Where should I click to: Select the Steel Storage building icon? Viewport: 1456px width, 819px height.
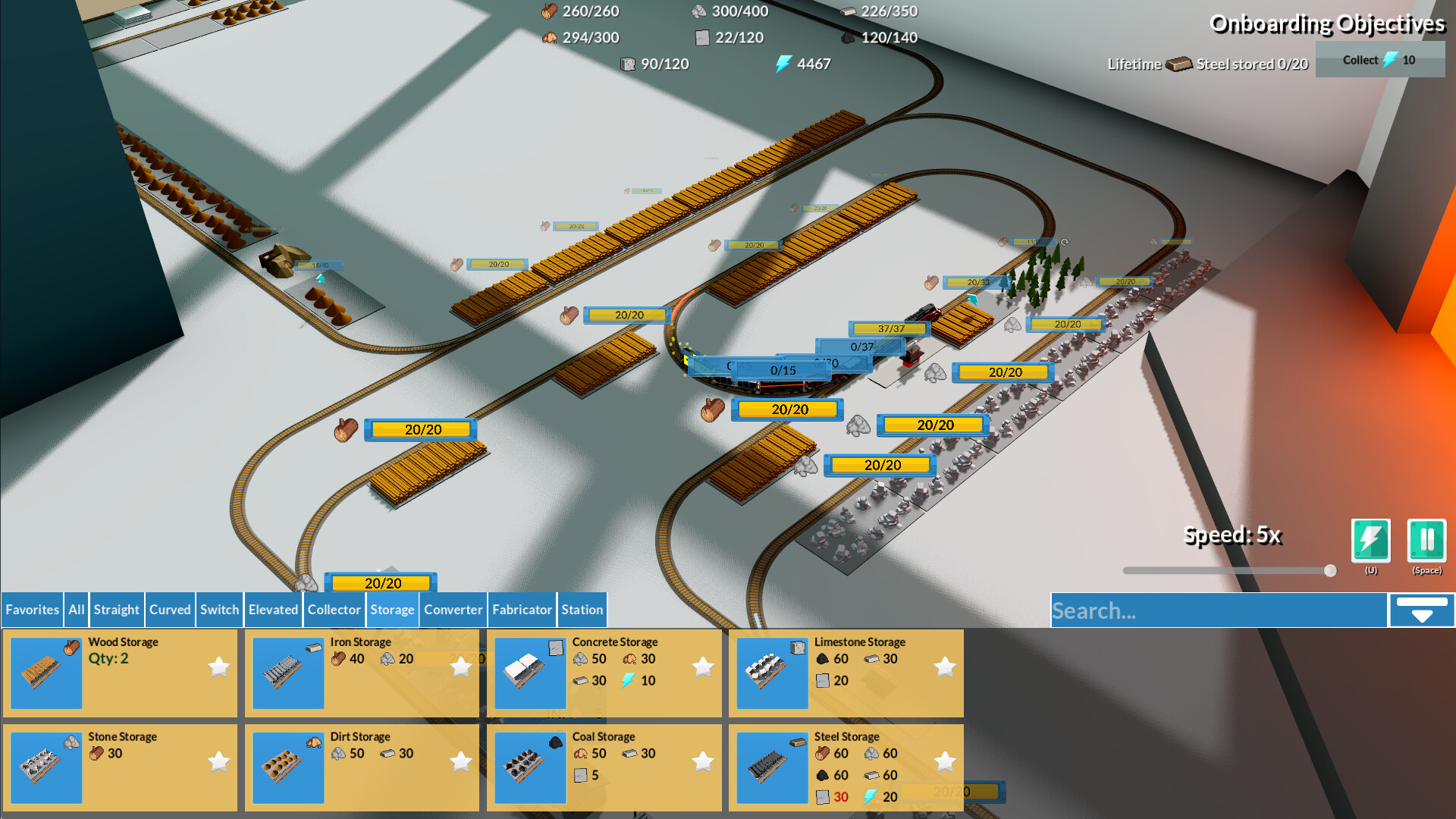pyautogui.click(x=772, y=767)
